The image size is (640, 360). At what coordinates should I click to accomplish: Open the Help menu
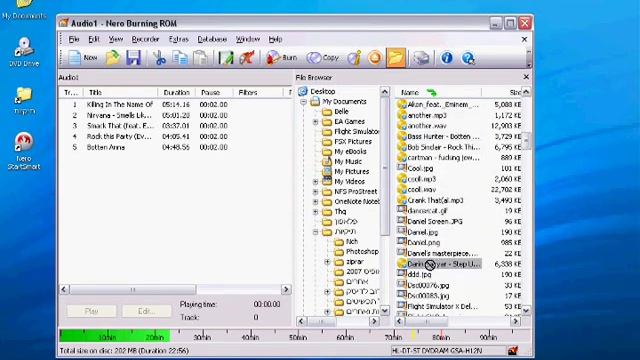tap(275, 39)
